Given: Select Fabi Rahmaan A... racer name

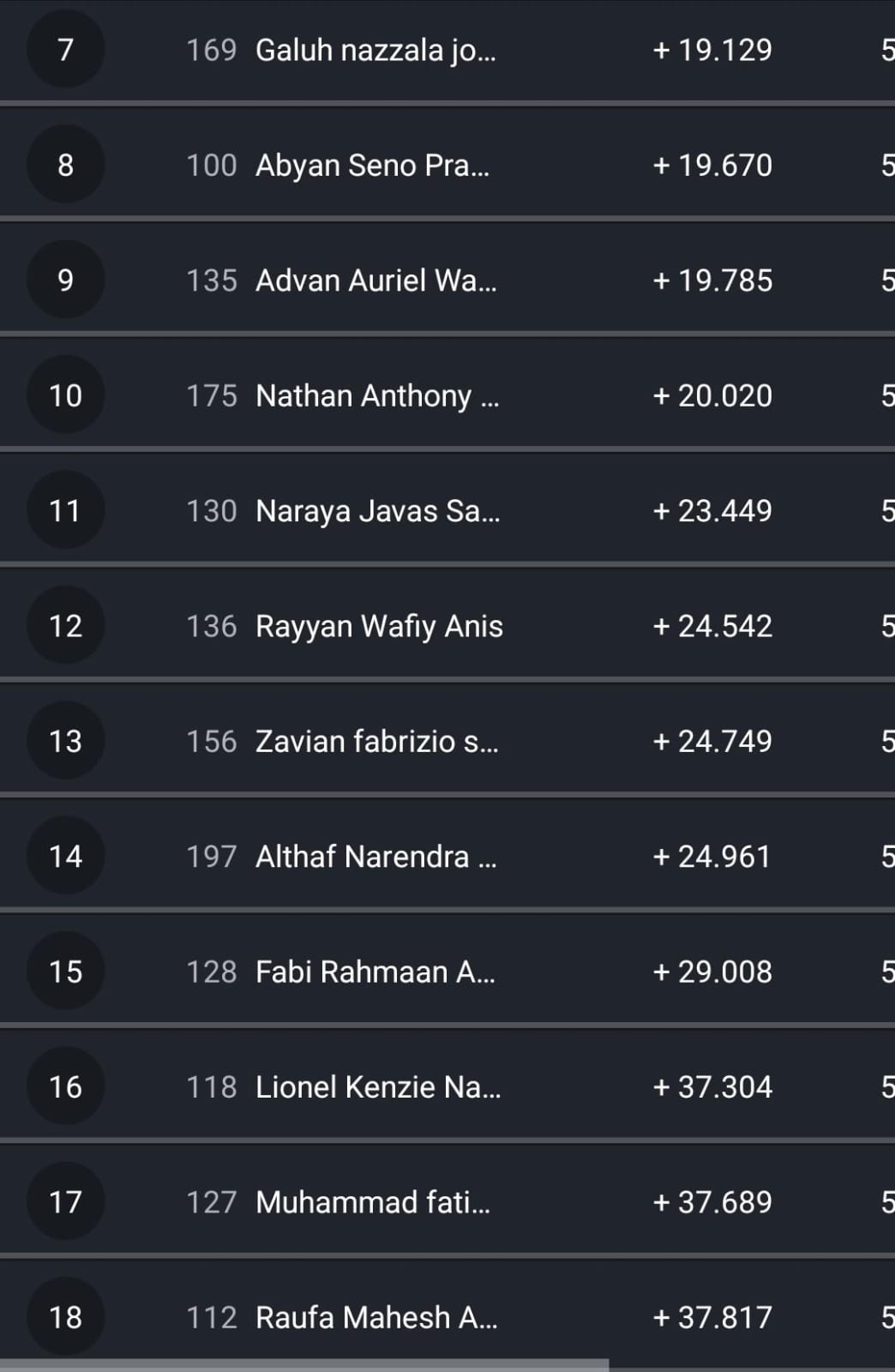Looking at the screenshot, I should coord(375,972).
